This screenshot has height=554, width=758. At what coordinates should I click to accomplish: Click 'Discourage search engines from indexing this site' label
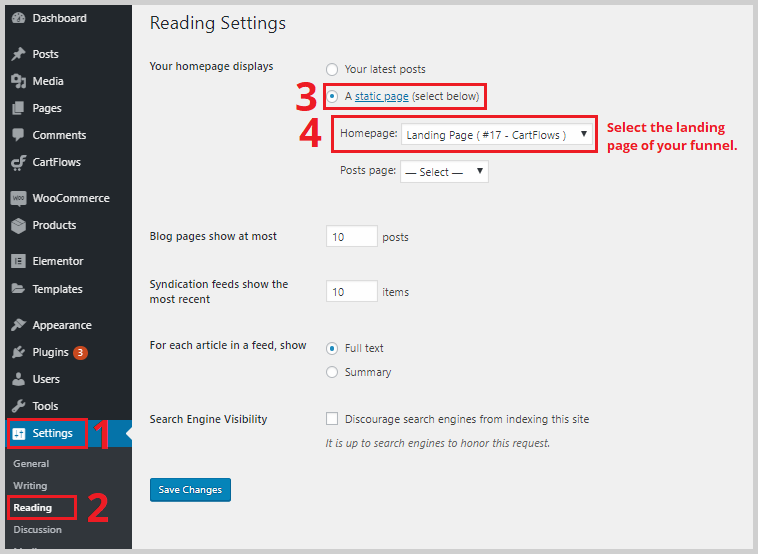tap(466, 419)
